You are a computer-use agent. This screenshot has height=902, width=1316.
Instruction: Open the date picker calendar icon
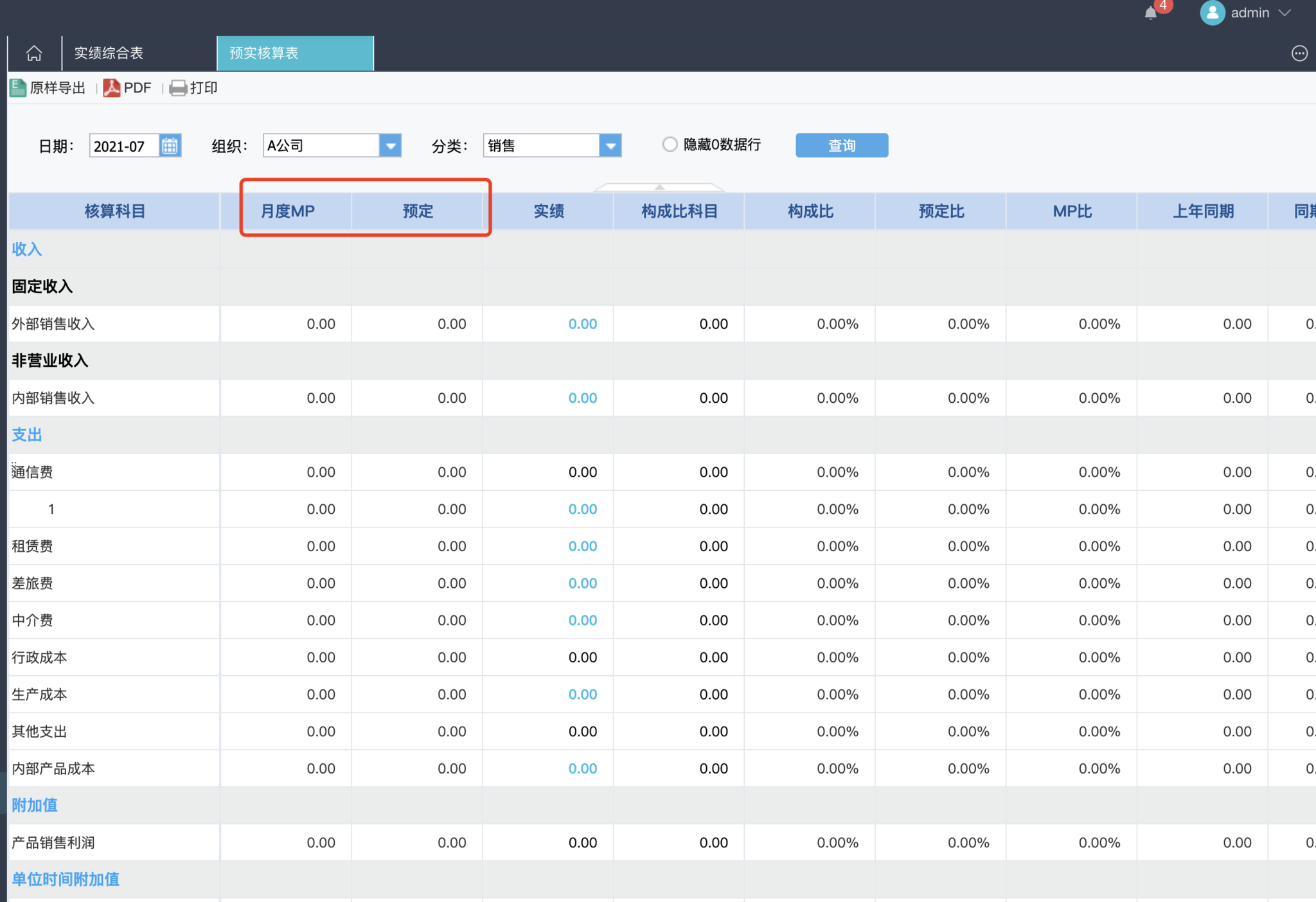170,146
